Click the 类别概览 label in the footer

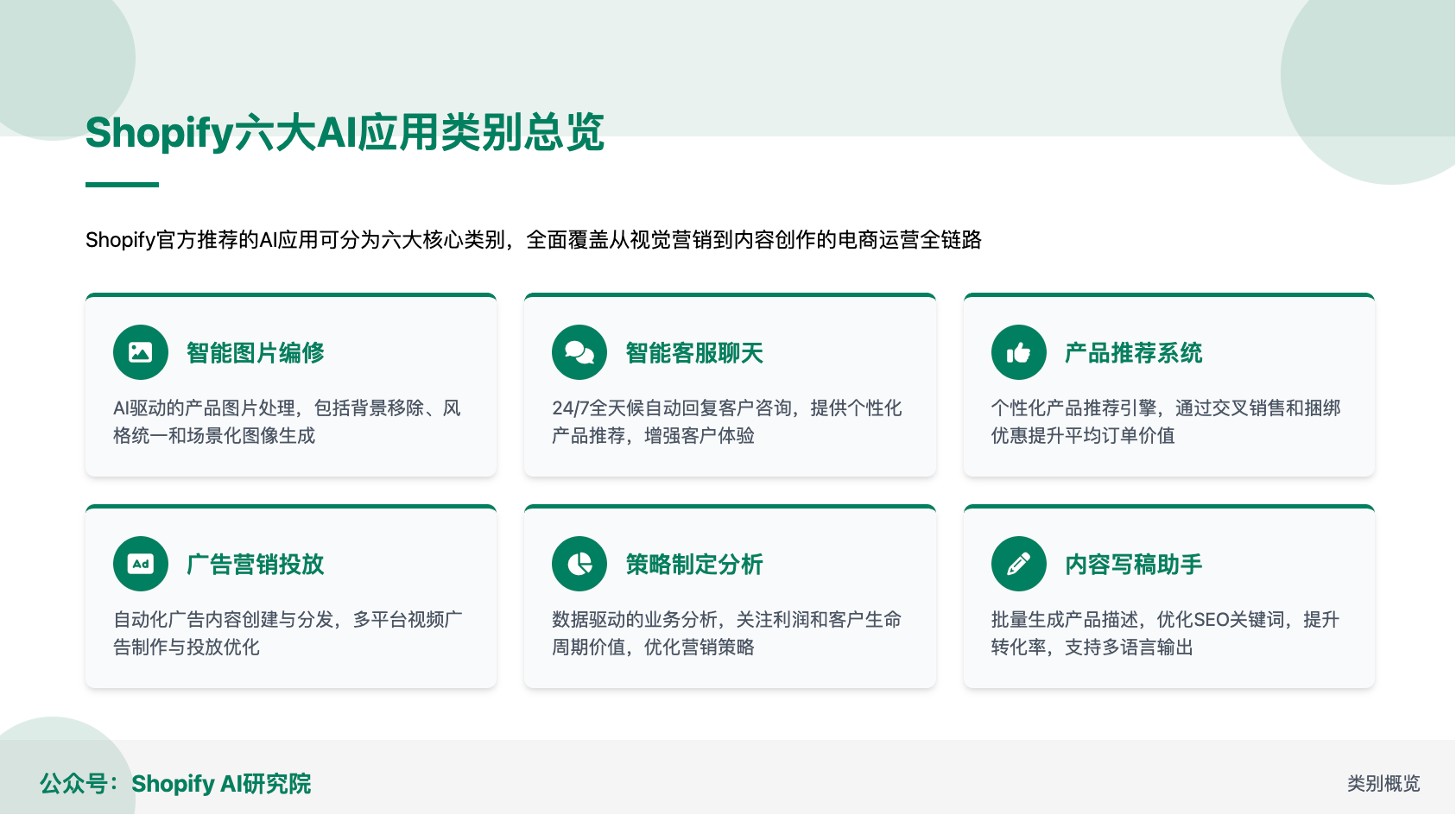[1383, 783]
